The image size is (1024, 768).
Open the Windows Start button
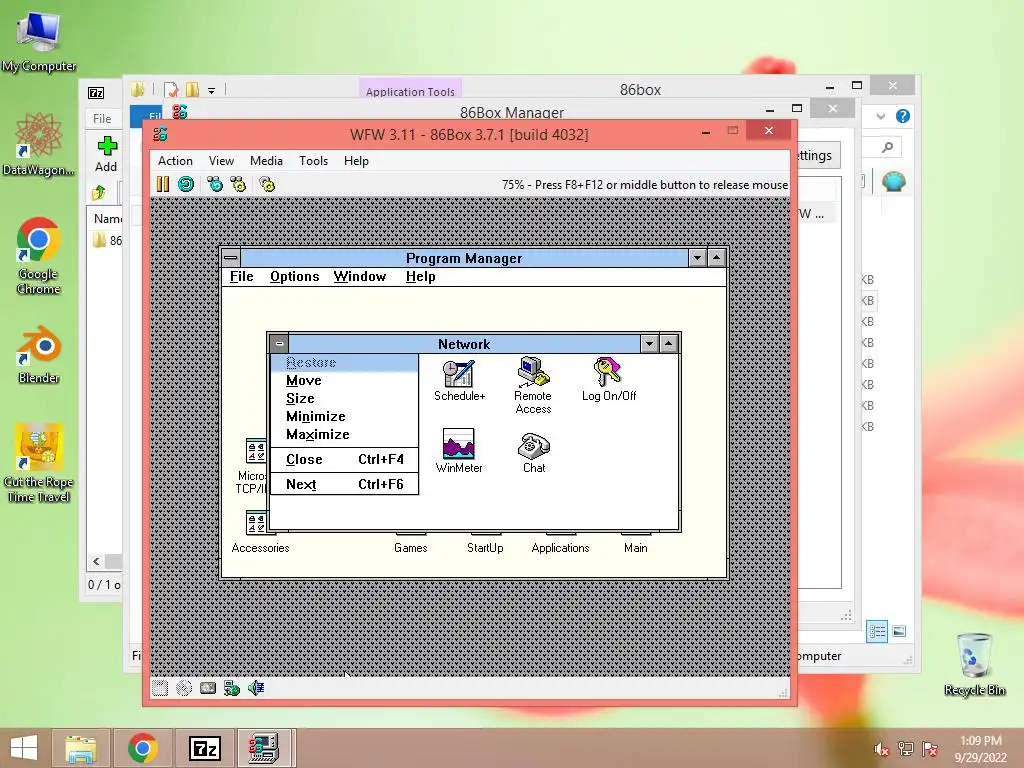(x=25, y=748)
